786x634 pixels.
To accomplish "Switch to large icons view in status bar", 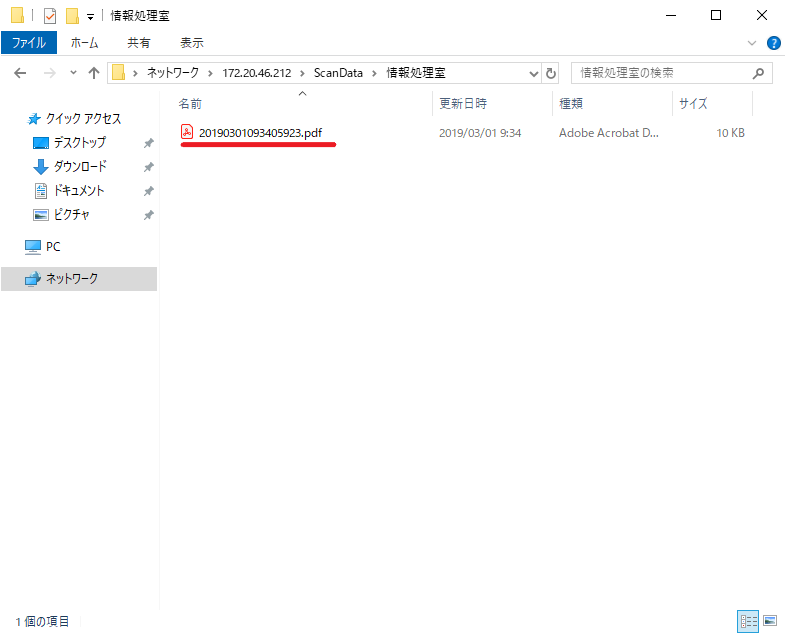I will click(770, 621).
